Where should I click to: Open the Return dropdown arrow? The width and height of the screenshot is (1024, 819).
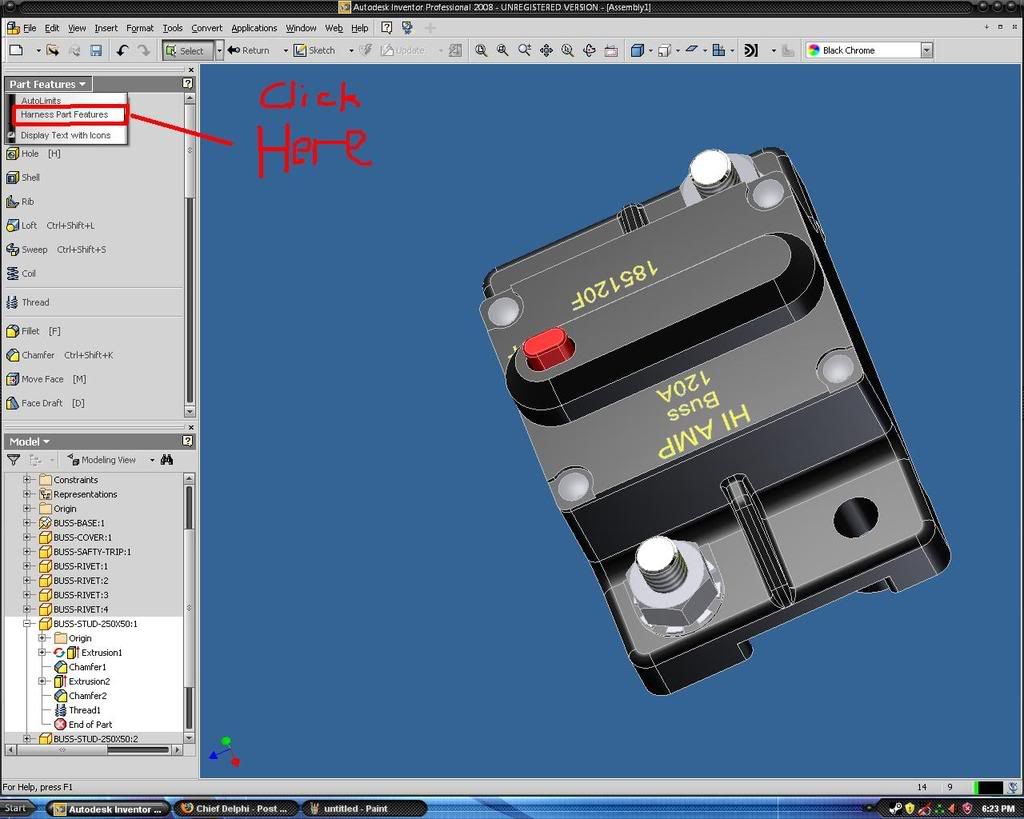pos(285,50)
